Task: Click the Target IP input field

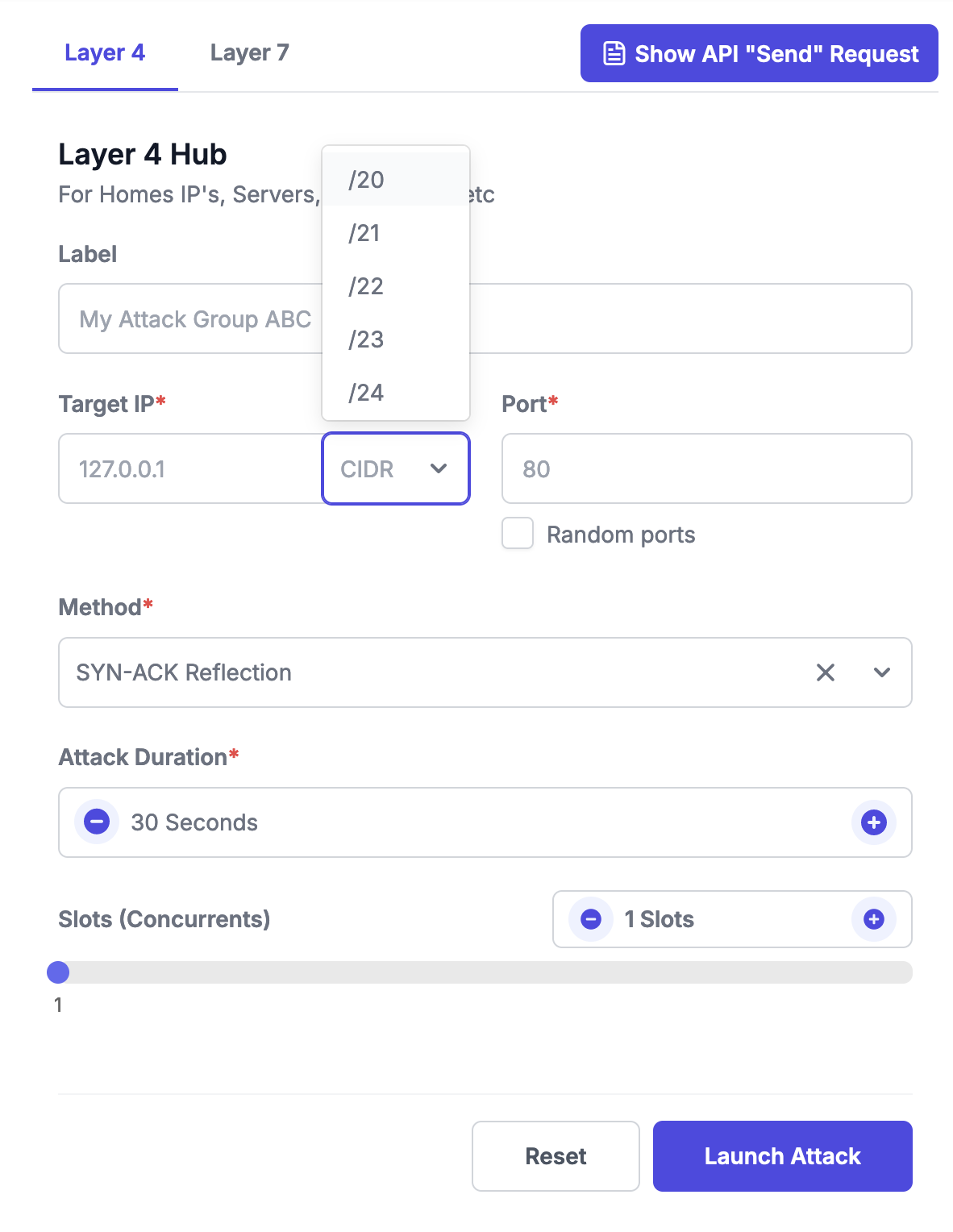Action: click(189, 468)
